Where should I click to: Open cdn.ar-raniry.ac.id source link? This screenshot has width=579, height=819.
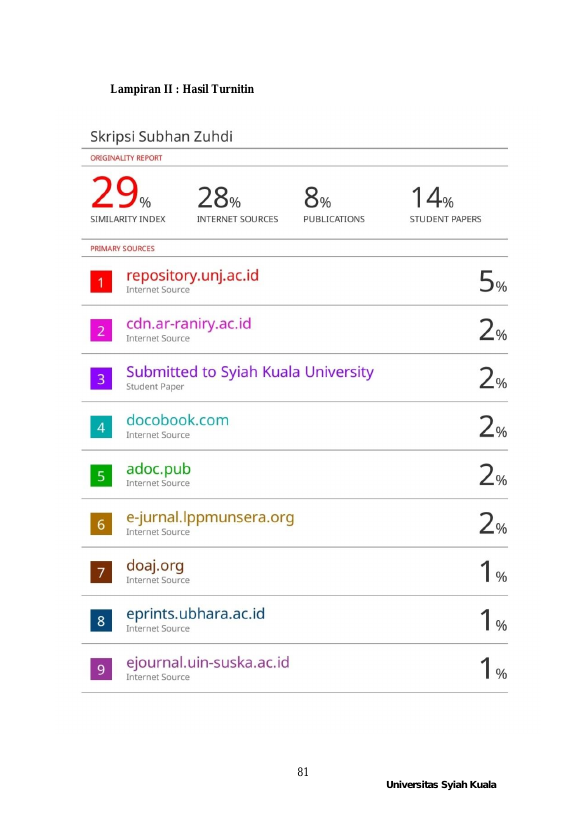click(188, 324)
